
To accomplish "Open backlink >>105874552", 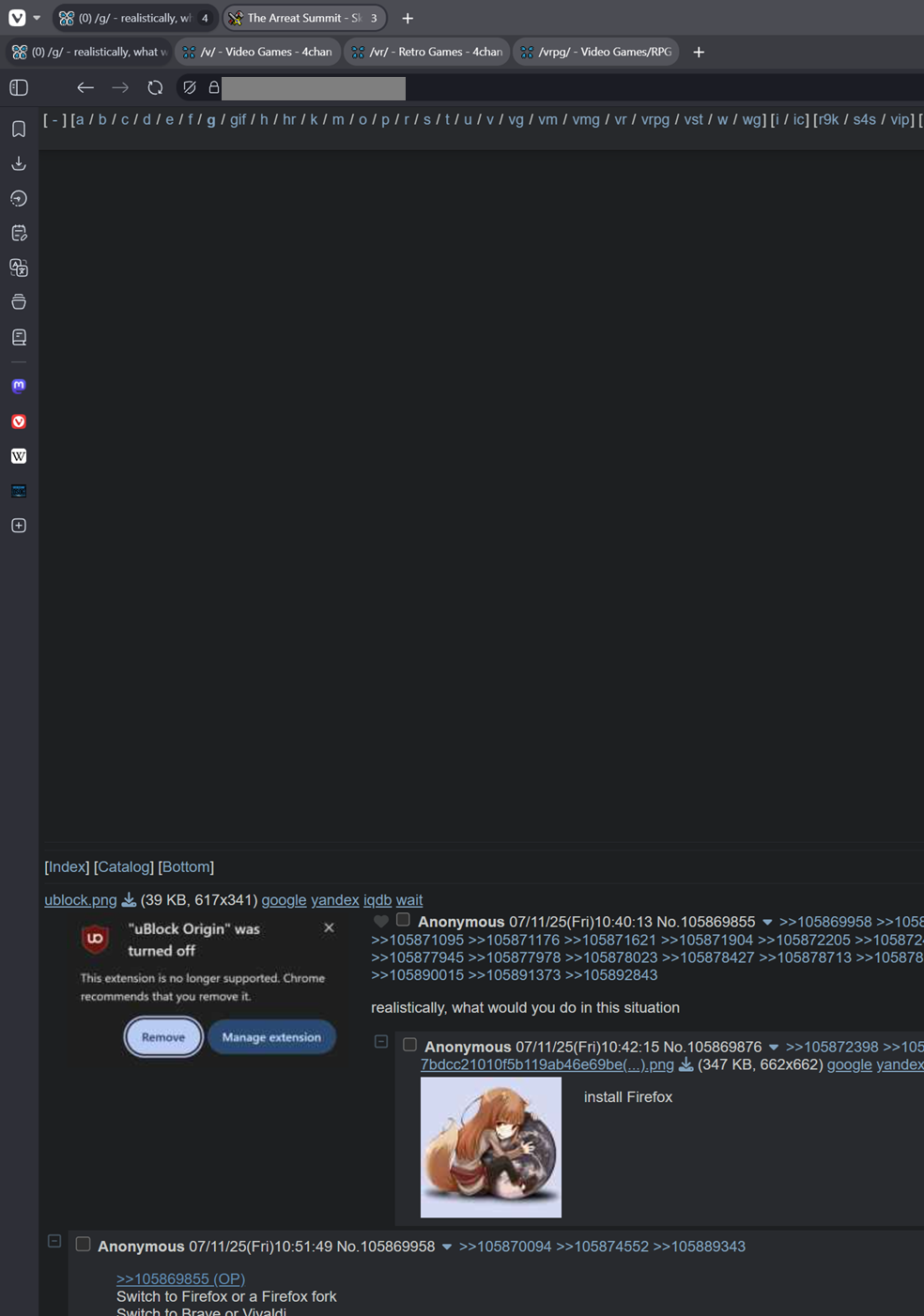I will pos(602,1247).
